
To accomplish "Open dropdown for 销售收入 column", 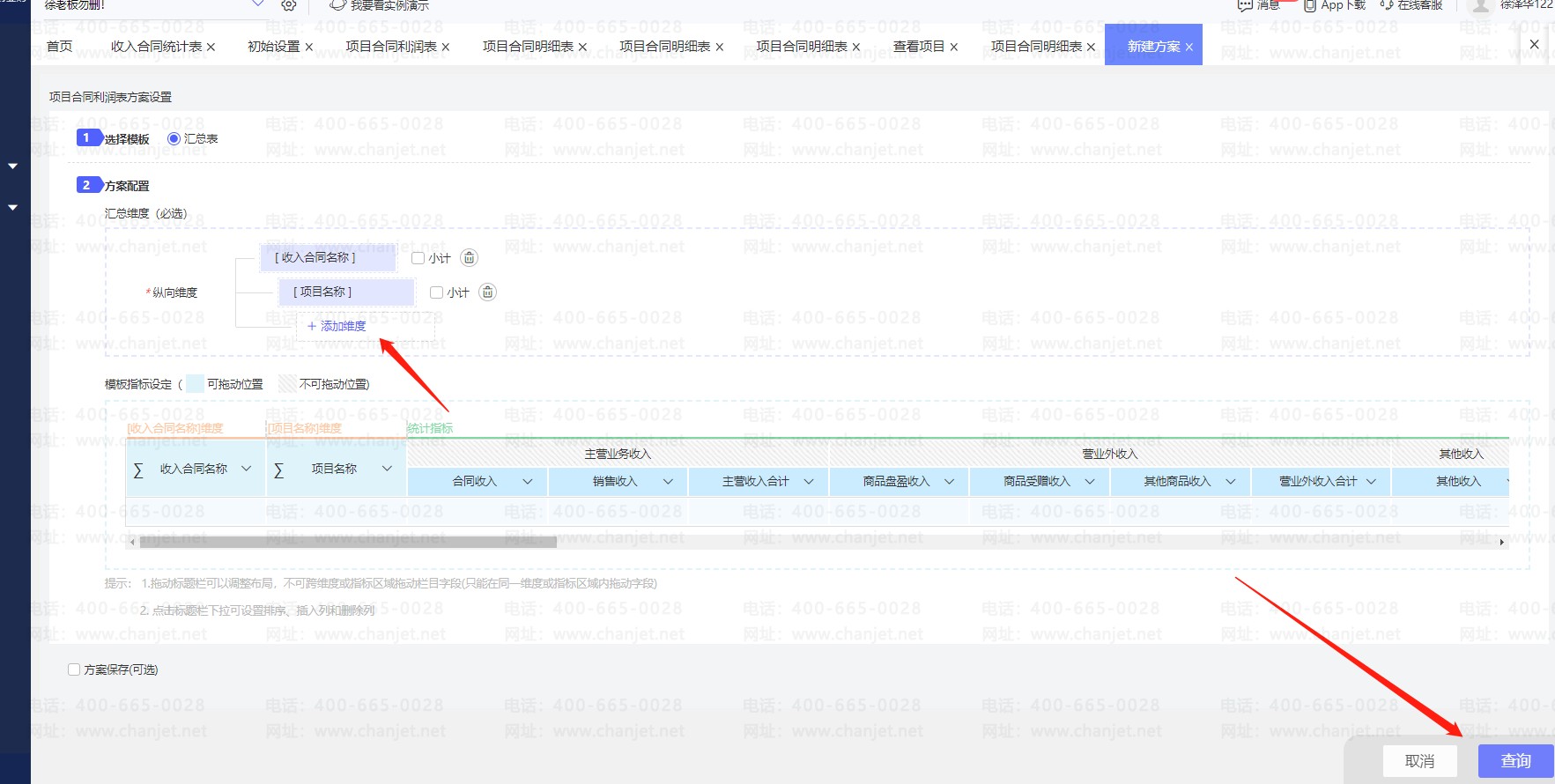I will coord(668,481).
